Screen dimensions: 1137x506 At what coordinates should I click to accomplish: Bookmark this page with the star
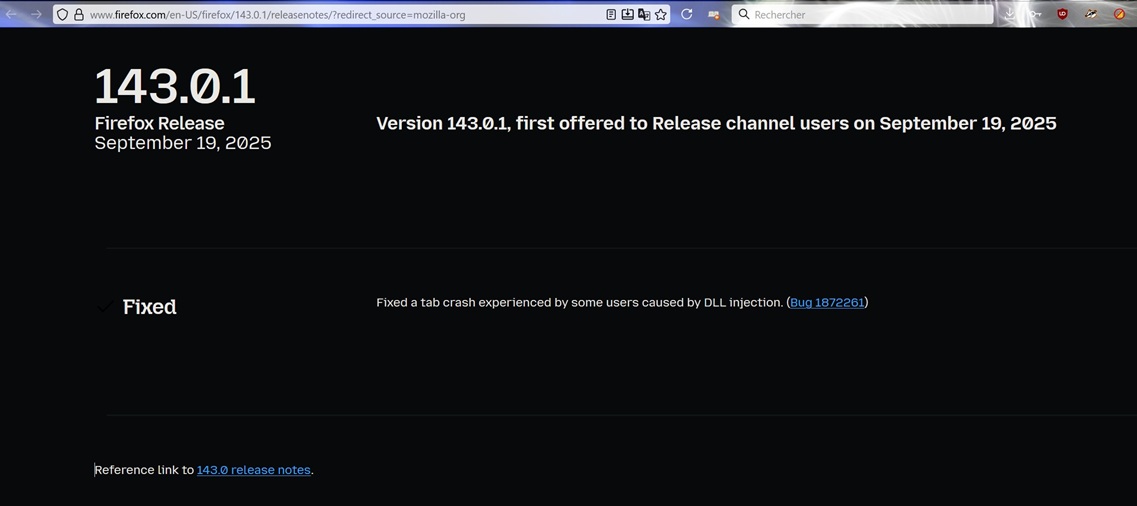pos(661,14)
